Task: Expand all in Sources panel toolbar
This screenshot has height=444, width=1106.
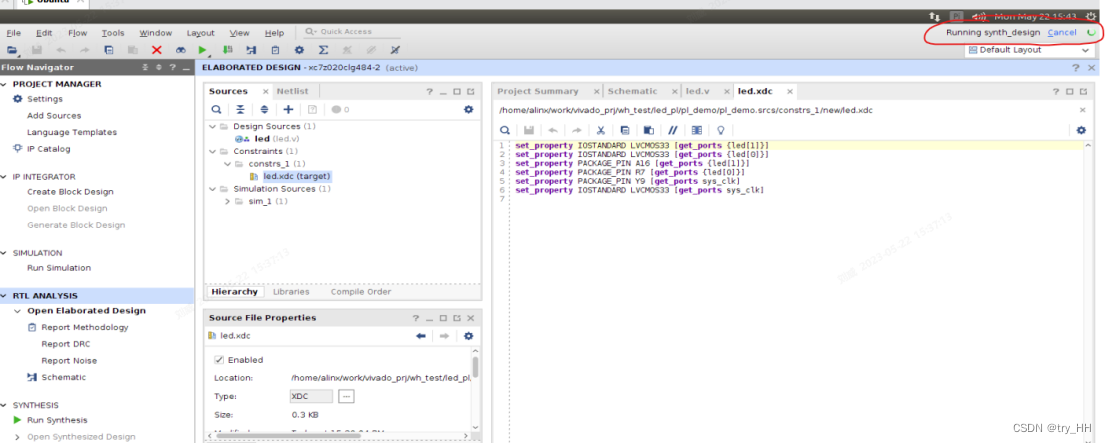Action: tap(265, 109)
